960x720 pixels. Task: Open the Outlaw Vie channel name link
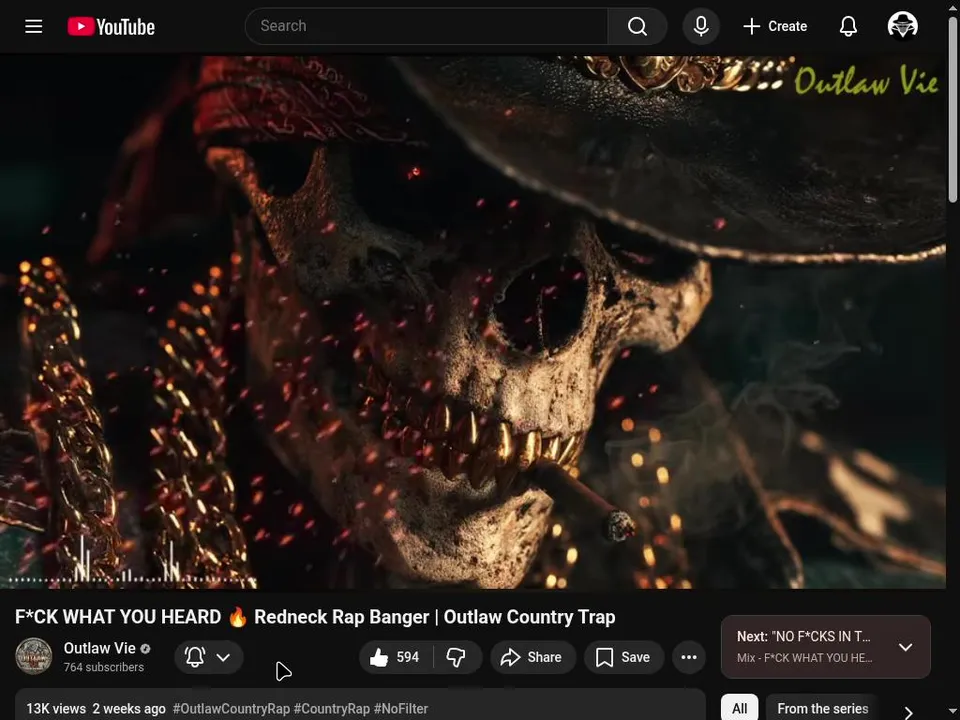point(99,648)
